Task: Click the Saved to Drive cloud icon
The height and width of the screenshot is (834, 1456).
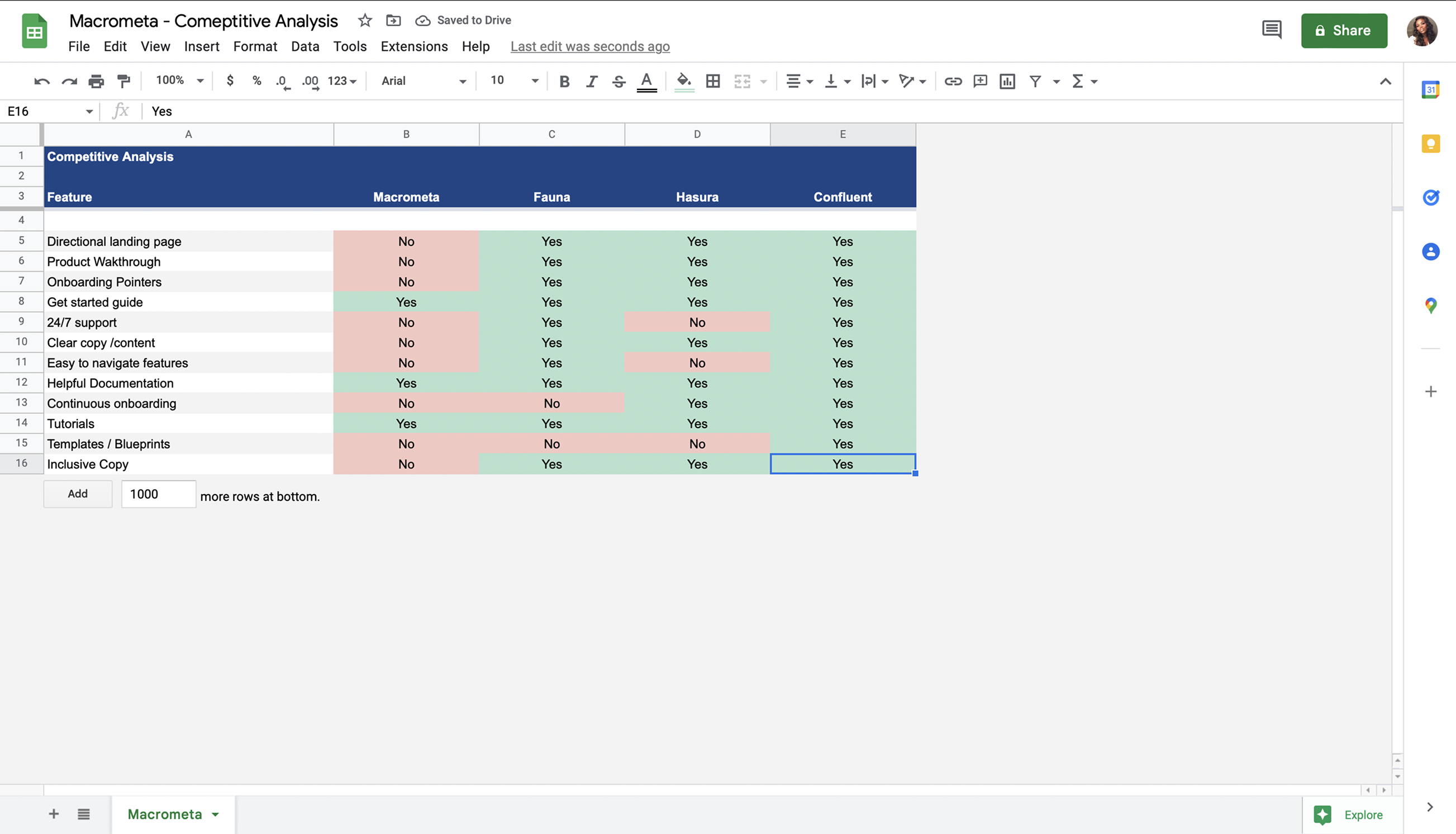Action: pyautogui.click(x=422, y=21)
